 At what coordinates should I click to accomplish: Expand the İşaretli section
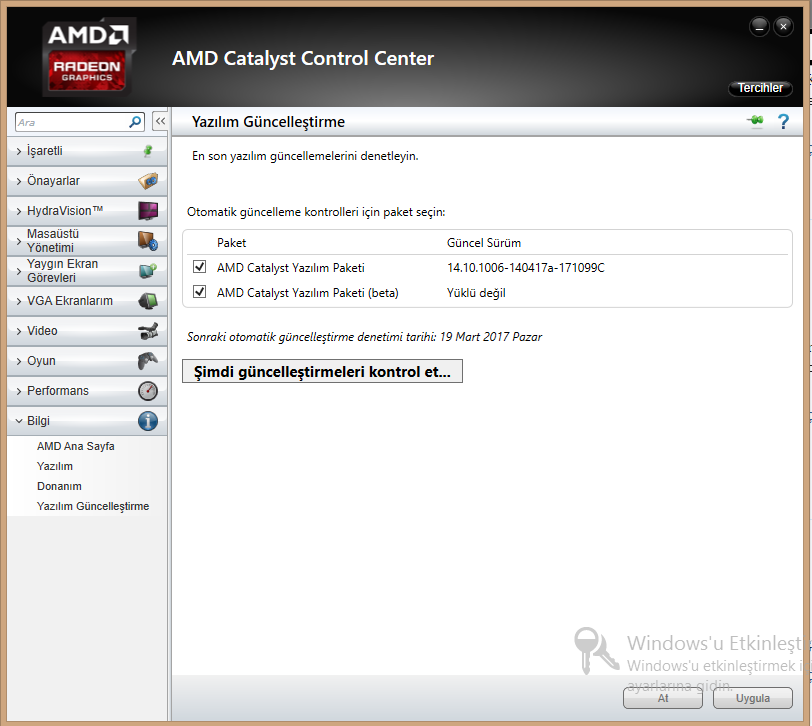(x=87, y=151)
